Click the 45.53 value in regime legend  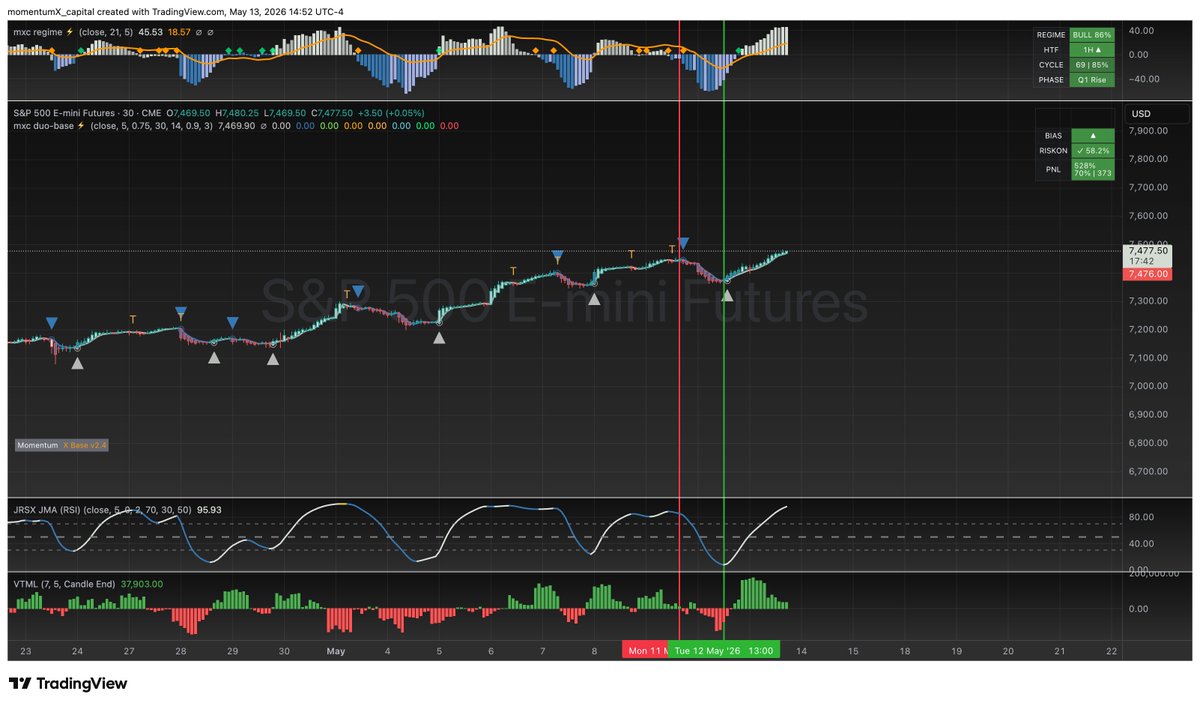point(150,32)
